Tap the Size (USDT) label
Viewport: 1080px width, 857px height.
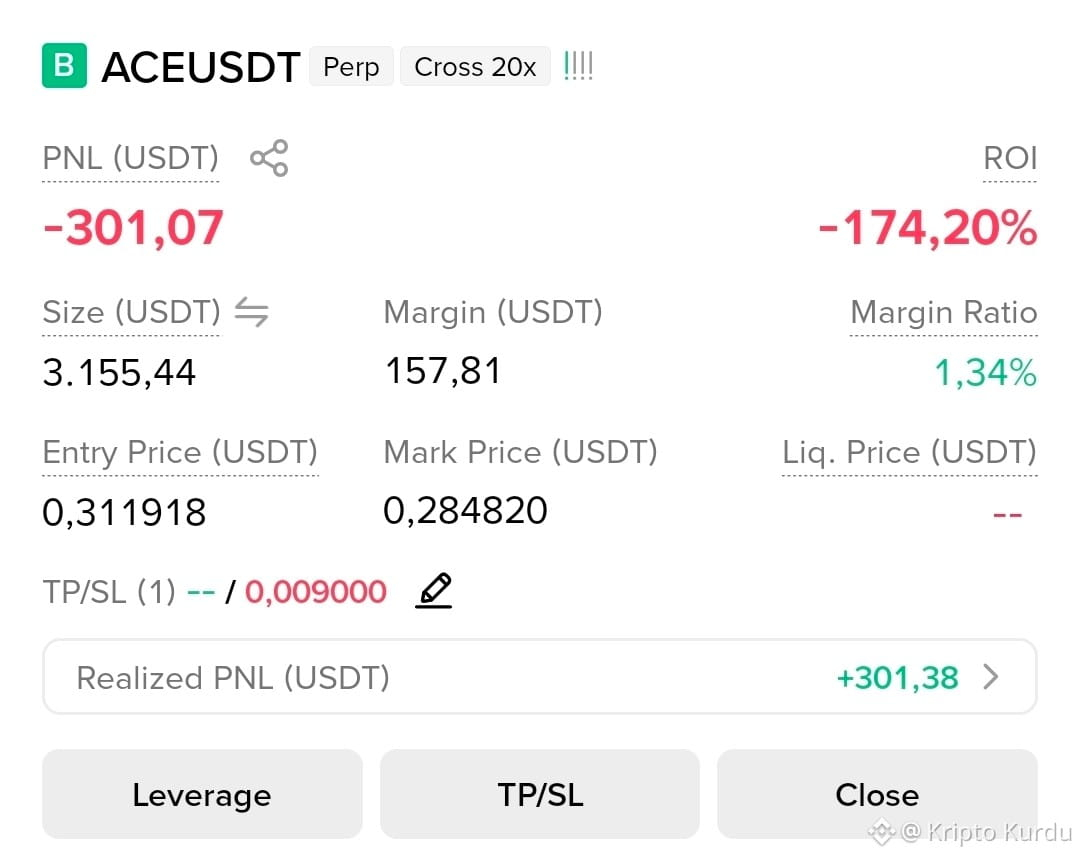[132, 312]
